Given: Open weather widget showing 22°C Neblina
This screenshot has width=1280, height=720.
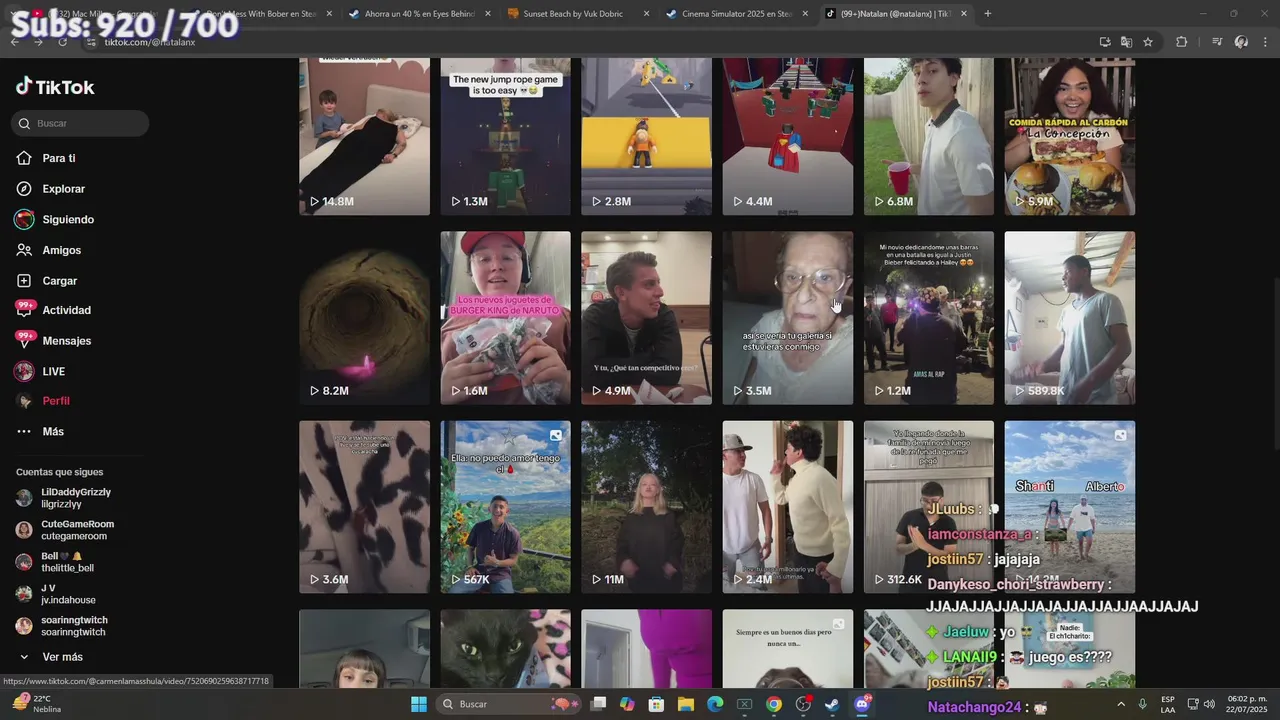Looking at the screenshot, I should click(36, 704).
